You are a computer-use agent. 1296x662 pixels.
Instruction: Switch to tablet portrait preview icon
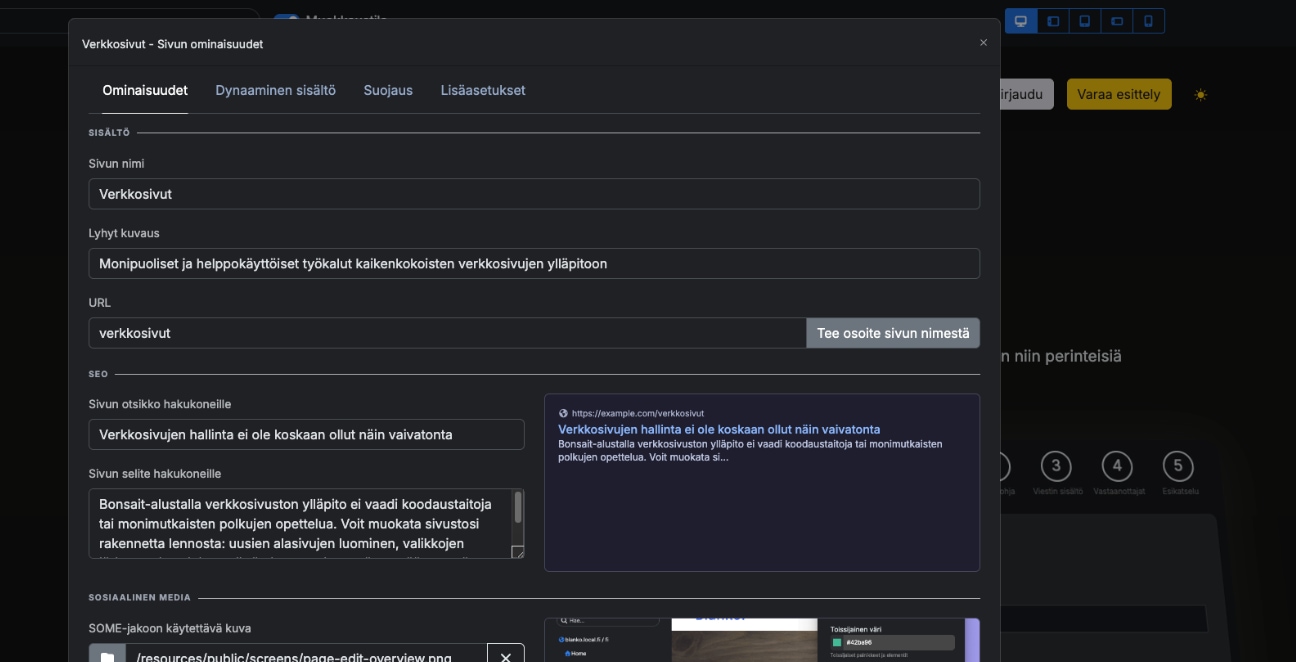[1085, 21]
